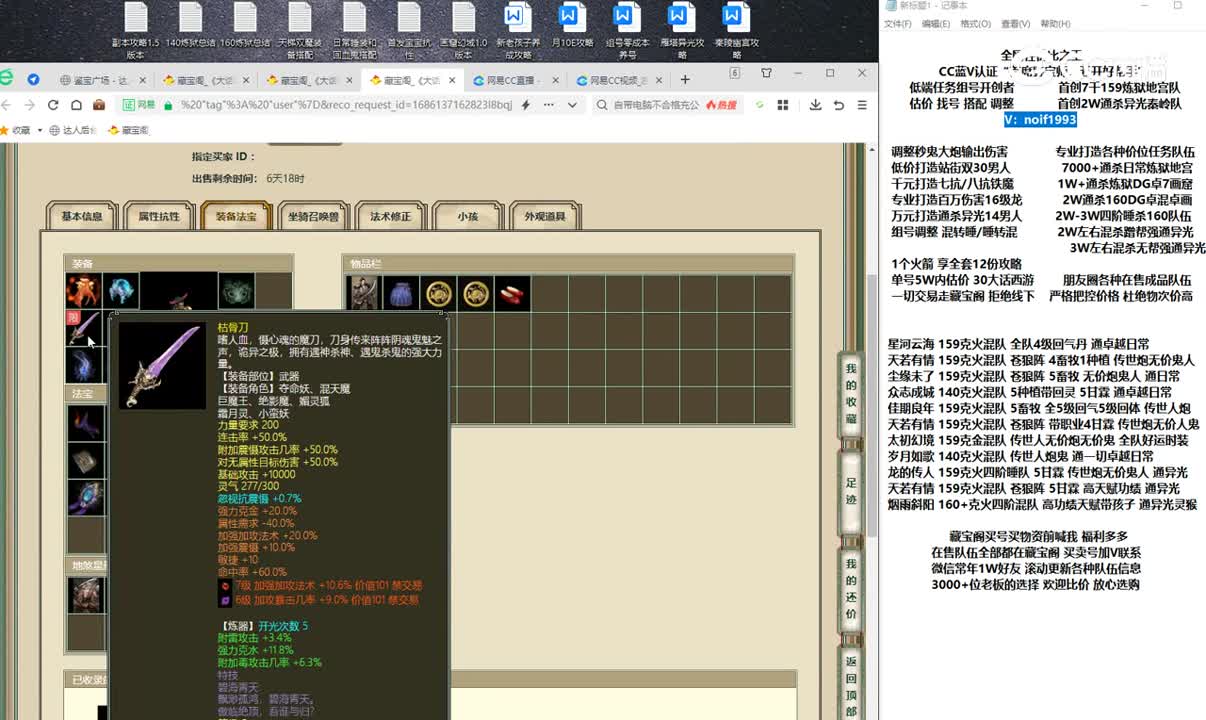Viewport: 1206px width, 720px height.
Task: Click the orange flame equipment icon
Action: pyautogui.click(x=83, y=291)
